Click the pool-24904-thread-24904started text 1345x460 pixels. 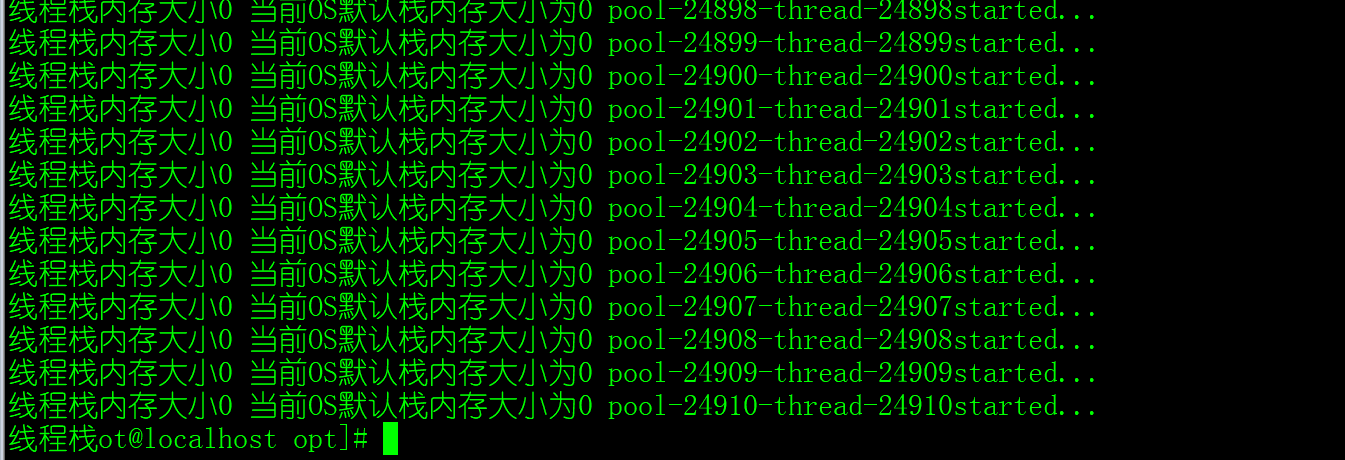[852, 209]
